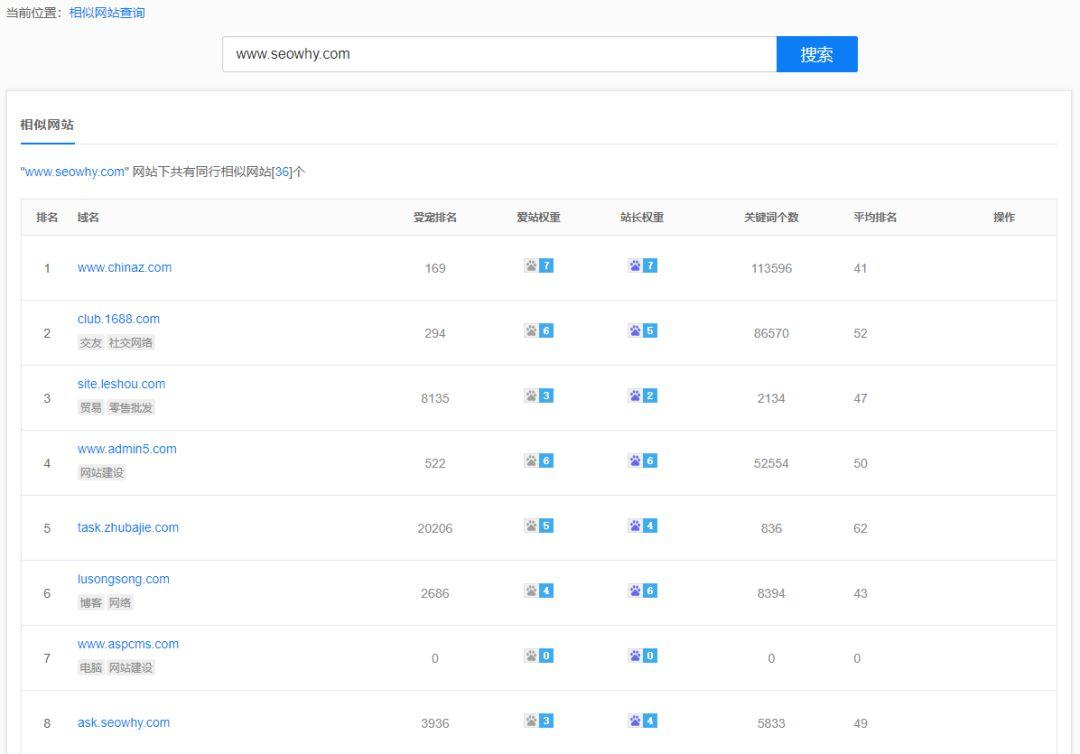Open the www.aspcms.com domain link
The image size is (1080, 754).
coord(128,644)
